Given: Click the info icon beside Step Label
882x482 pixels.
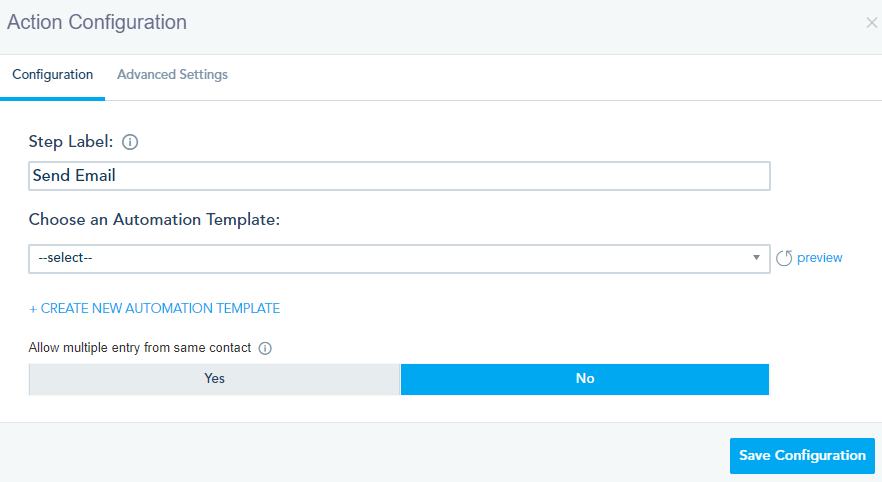Looking at the screenshot, I should click(129, 142).
